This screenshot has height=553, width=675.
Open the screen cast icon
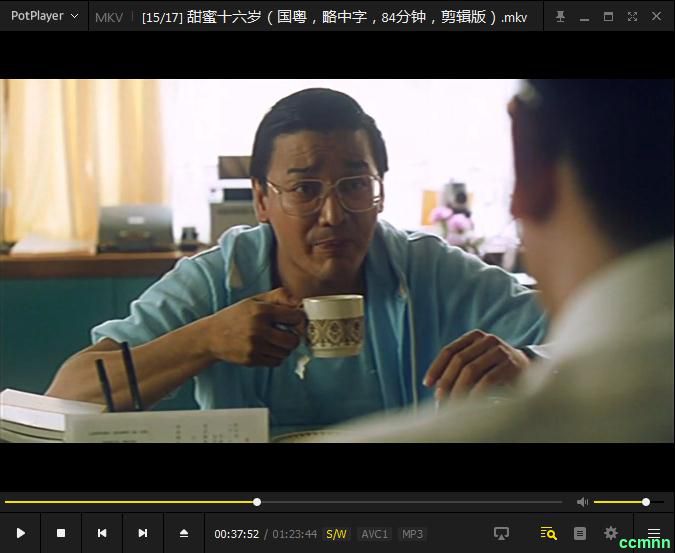click(501, 533)
